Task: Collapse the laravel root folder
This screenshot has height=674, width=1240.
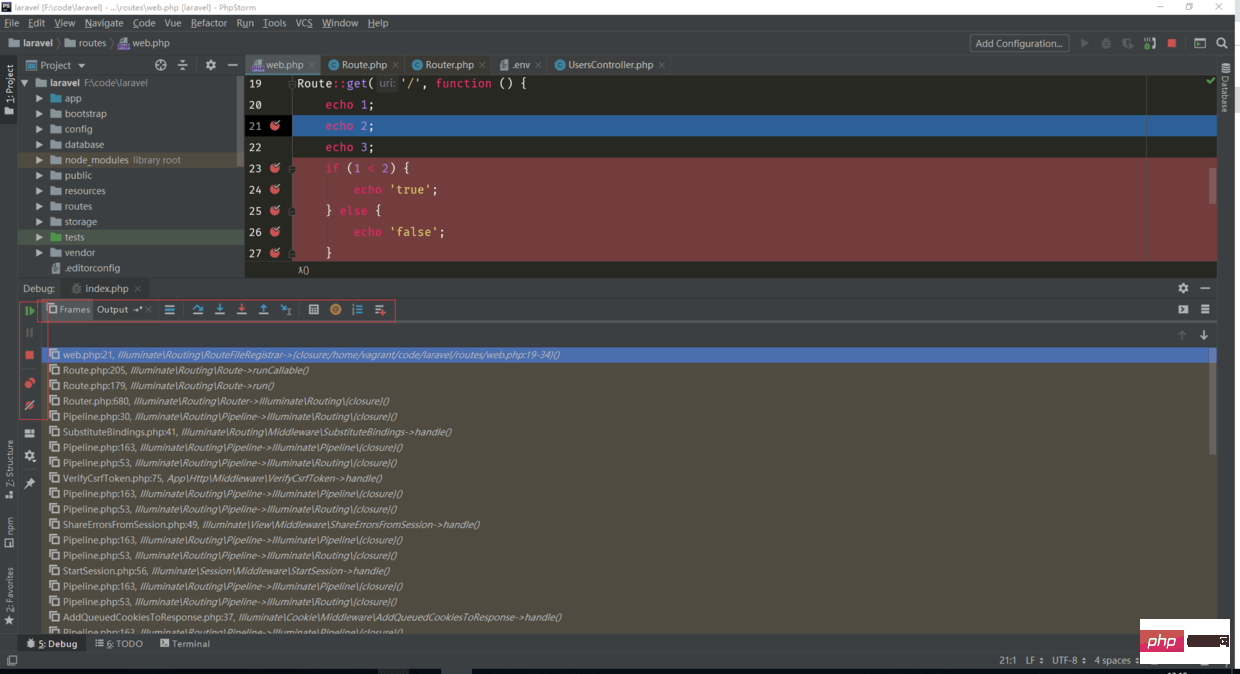Action: click(x=26, y=83)
